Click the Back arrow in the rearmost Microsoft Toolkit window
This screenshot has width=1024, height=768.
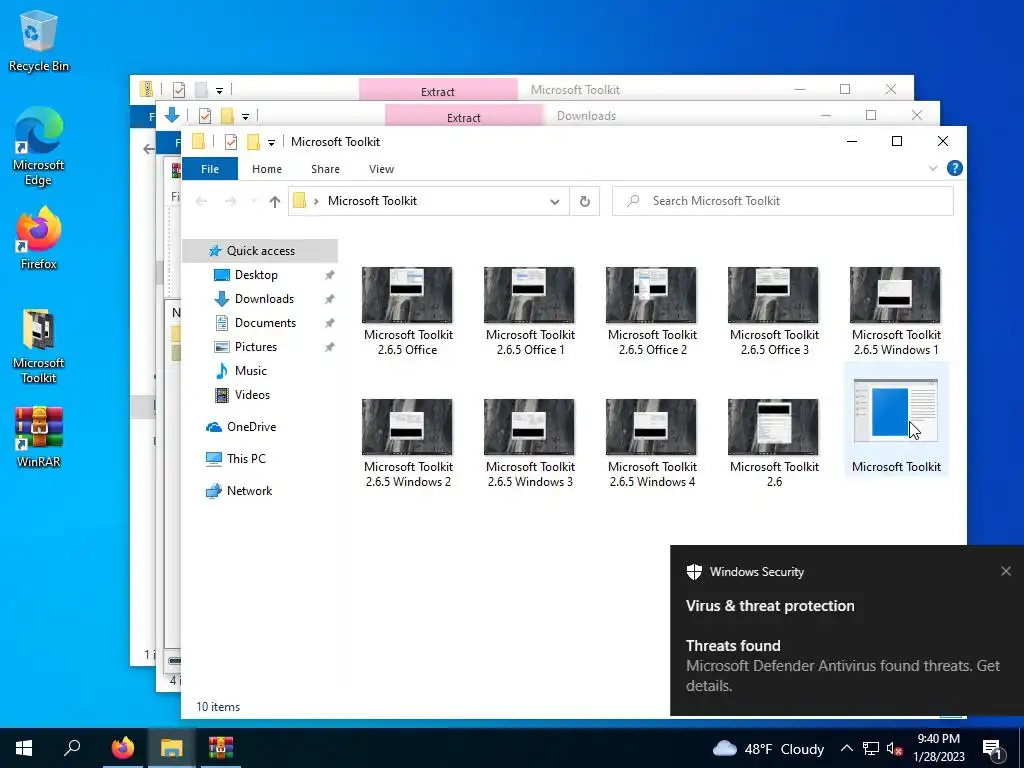[149, 149]
